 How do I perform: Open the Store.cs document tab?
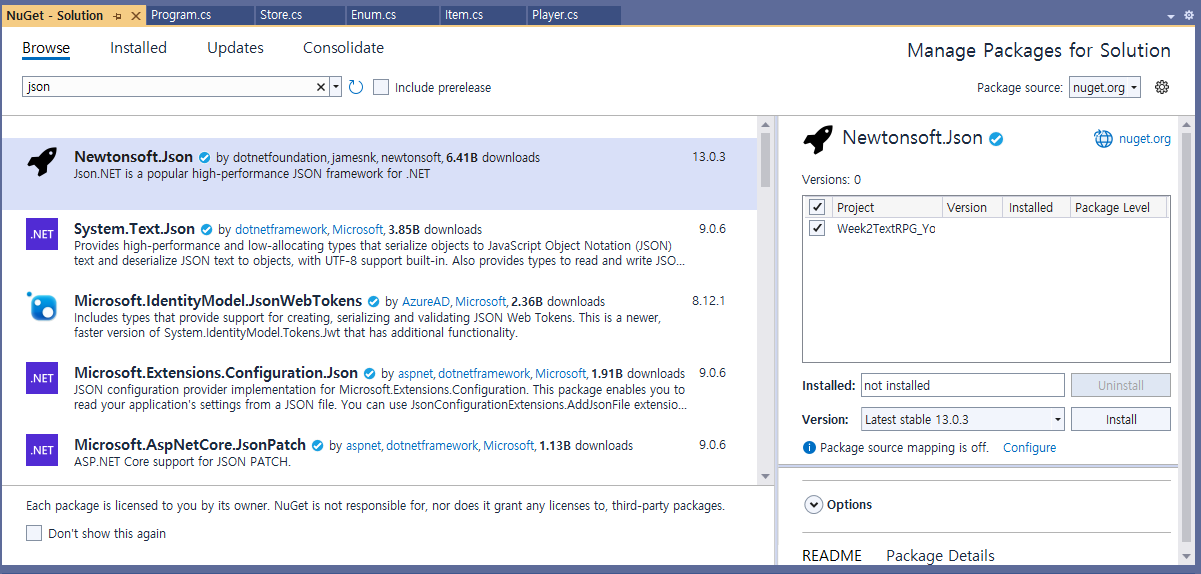pyautogui.click(x=299, y=15)
